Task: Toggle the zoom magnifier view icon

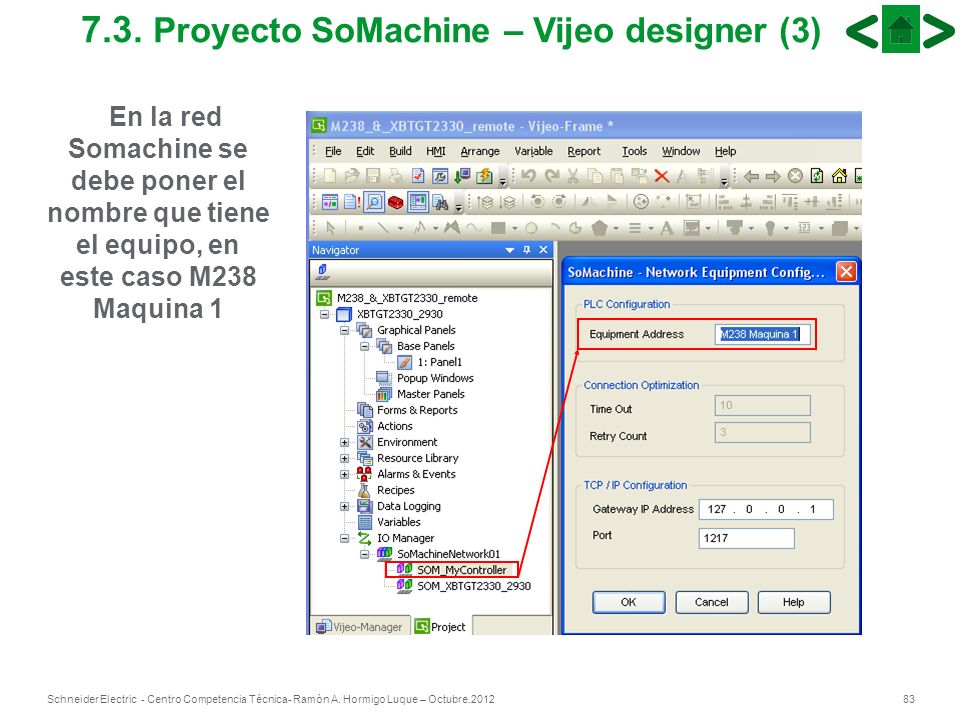Action: pos(373,202)
